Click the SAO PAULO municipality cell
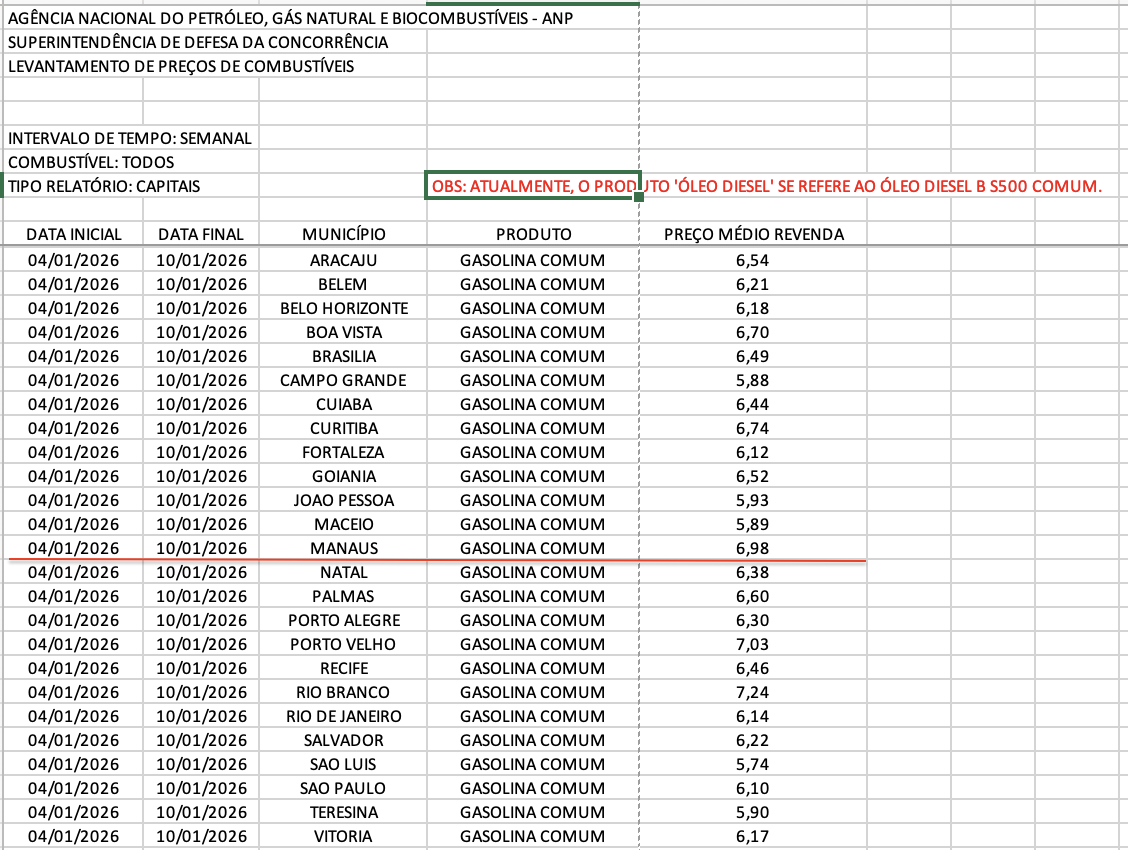The width and height of the screenshot is (1128, 850). click(x=343, y=788)
